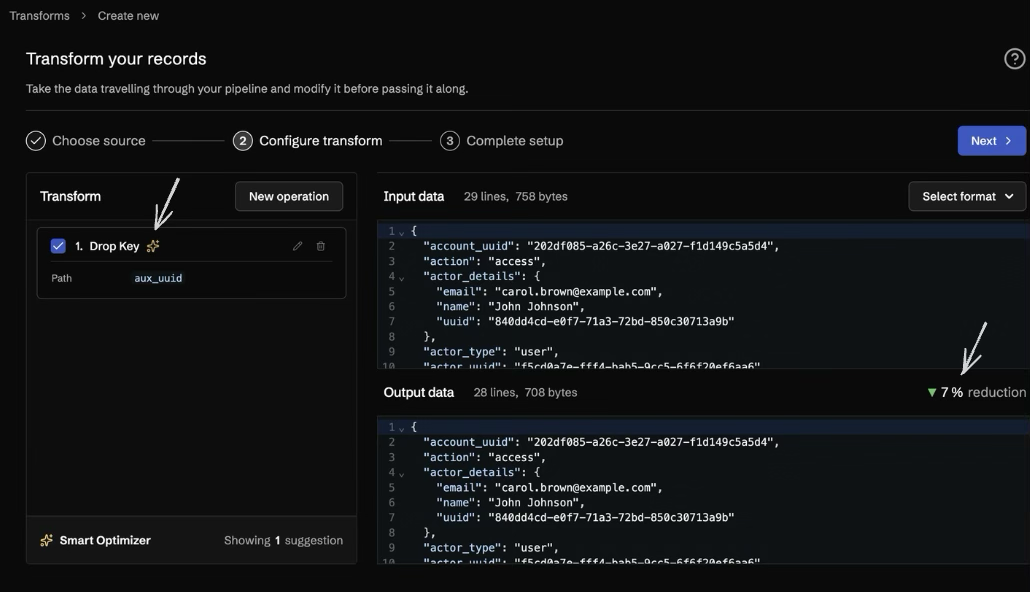Uncheck the Drop Key operation checkbox
The width and height of the screenshot is (1030, 592).
pos(58,246)
